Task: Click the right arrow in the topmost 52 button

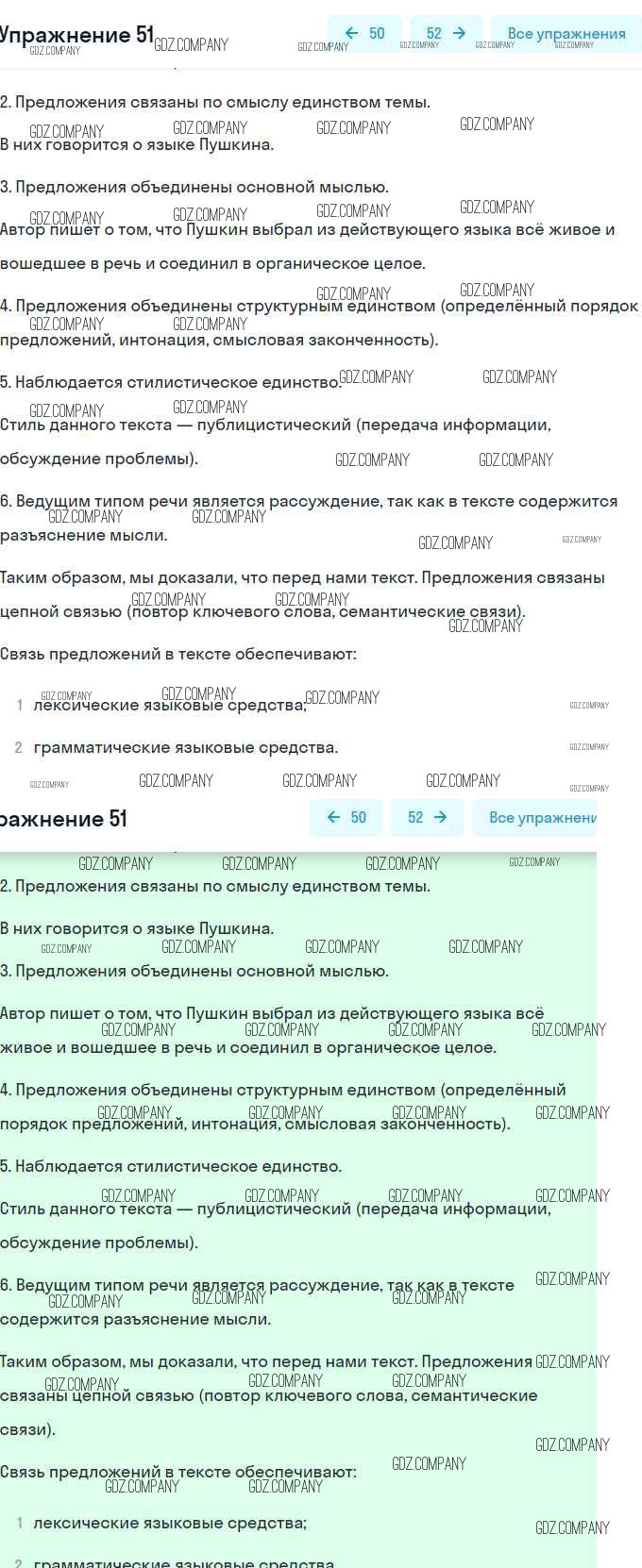Action: tap(460, 33)
